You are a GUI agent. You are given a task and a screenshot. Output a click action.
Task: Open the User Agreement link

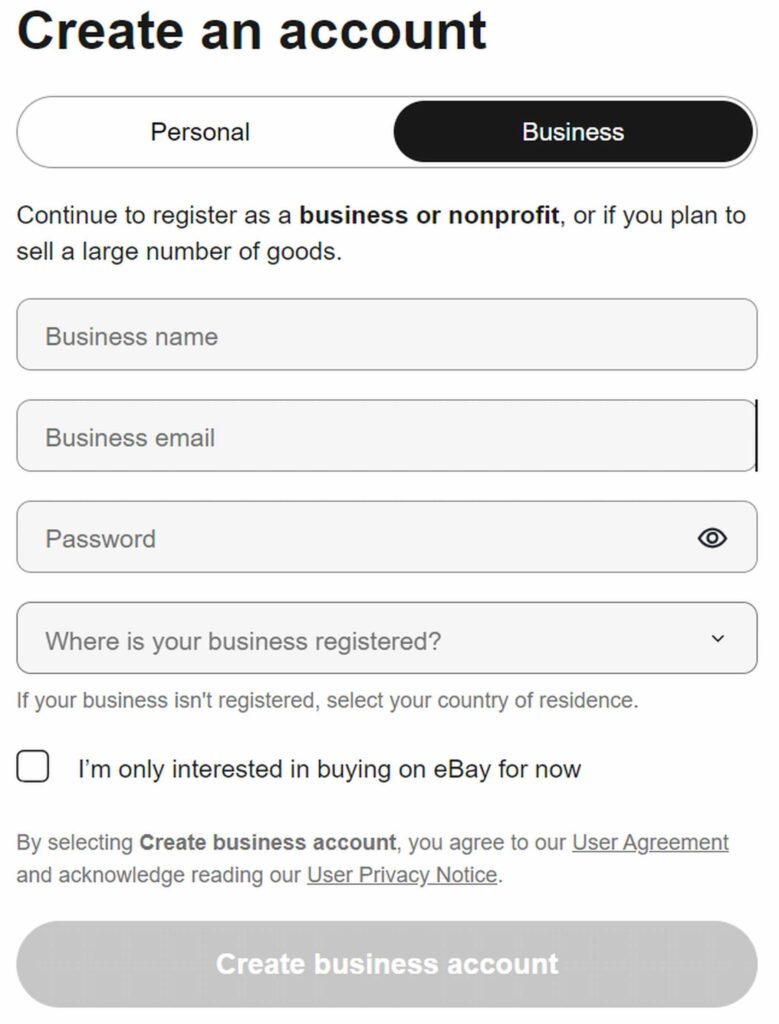pos(650,843)
